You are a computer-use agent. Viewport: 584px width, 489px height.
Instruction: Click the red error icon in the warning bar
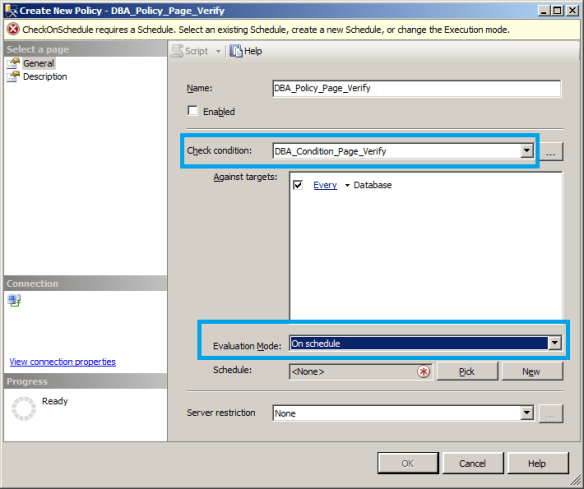(13, 29)
